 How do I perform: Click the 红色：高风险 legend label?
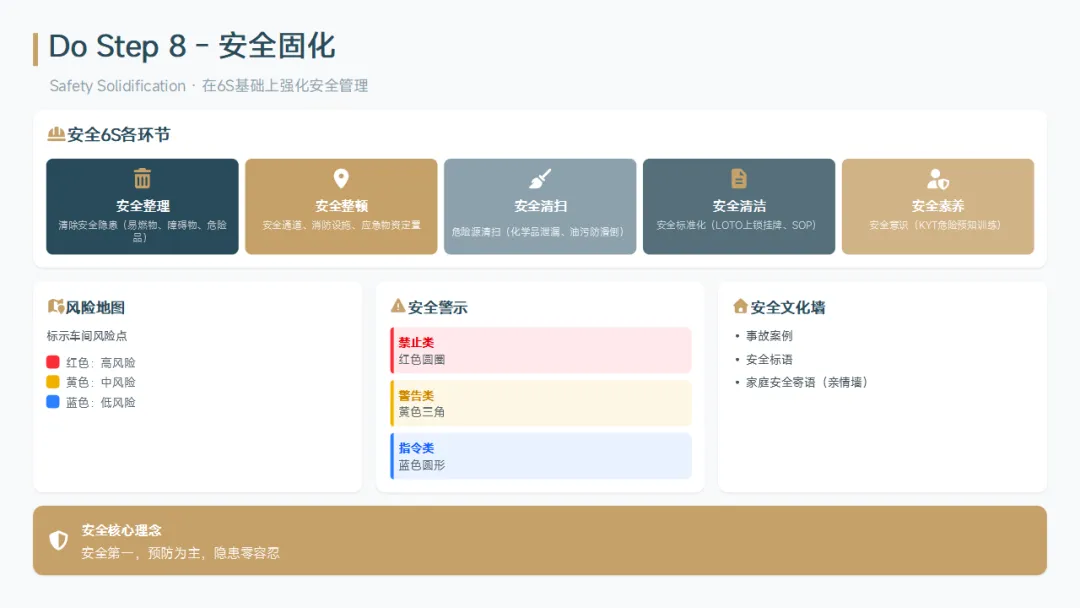[x=101, y=363]
